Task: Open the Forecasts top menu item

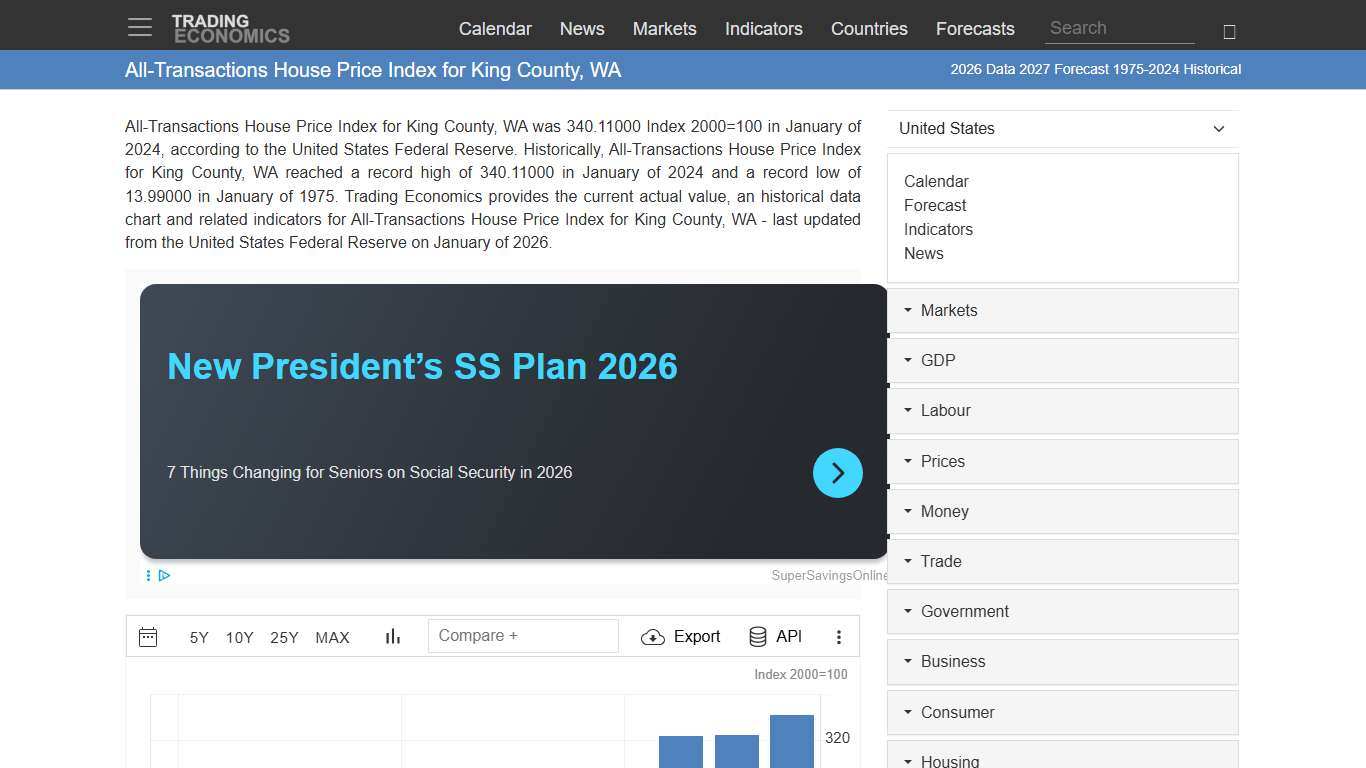Action: 975,29
